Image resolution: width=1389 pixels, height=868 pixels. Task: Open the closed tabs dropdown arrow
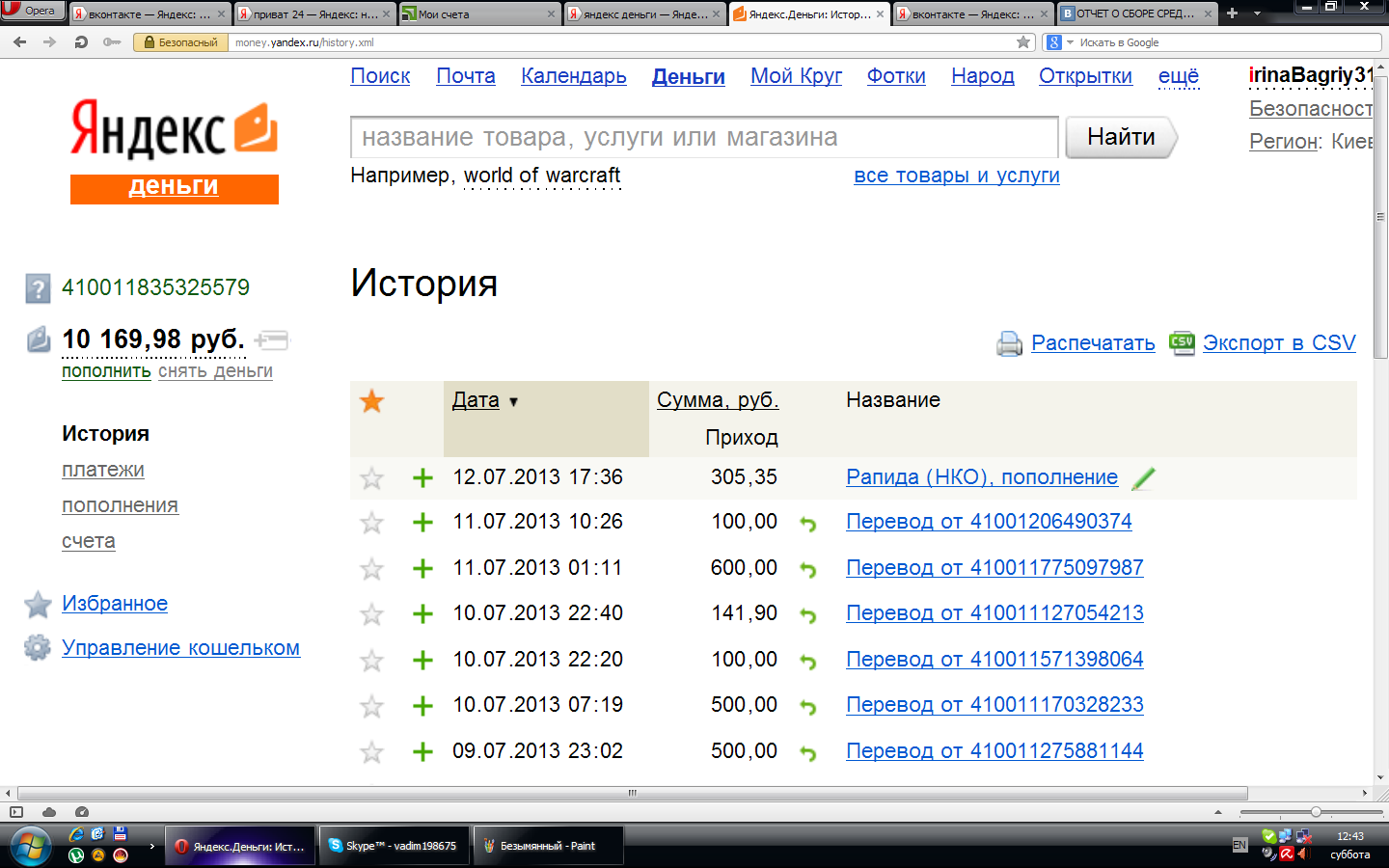coord(1257,14)
